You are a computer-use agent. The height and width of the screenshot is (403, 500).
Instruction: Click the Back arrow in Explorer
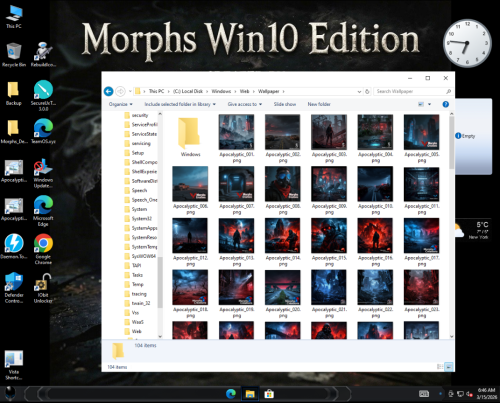point(109,91)
